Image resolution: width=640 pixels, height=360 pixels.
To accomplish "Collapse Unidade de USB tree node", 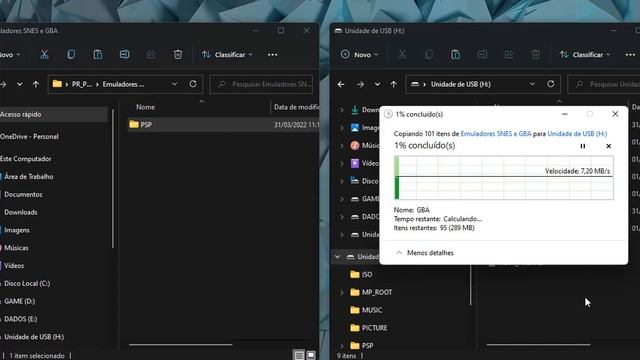I will [338, 257].
